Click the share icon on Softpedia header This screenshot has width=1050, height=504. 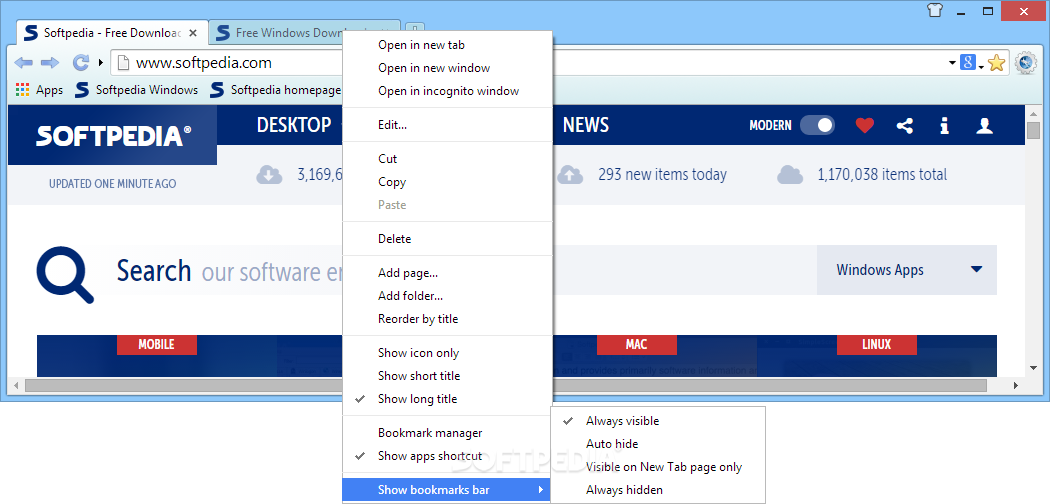pyautogui.click(x=905, y=125)
